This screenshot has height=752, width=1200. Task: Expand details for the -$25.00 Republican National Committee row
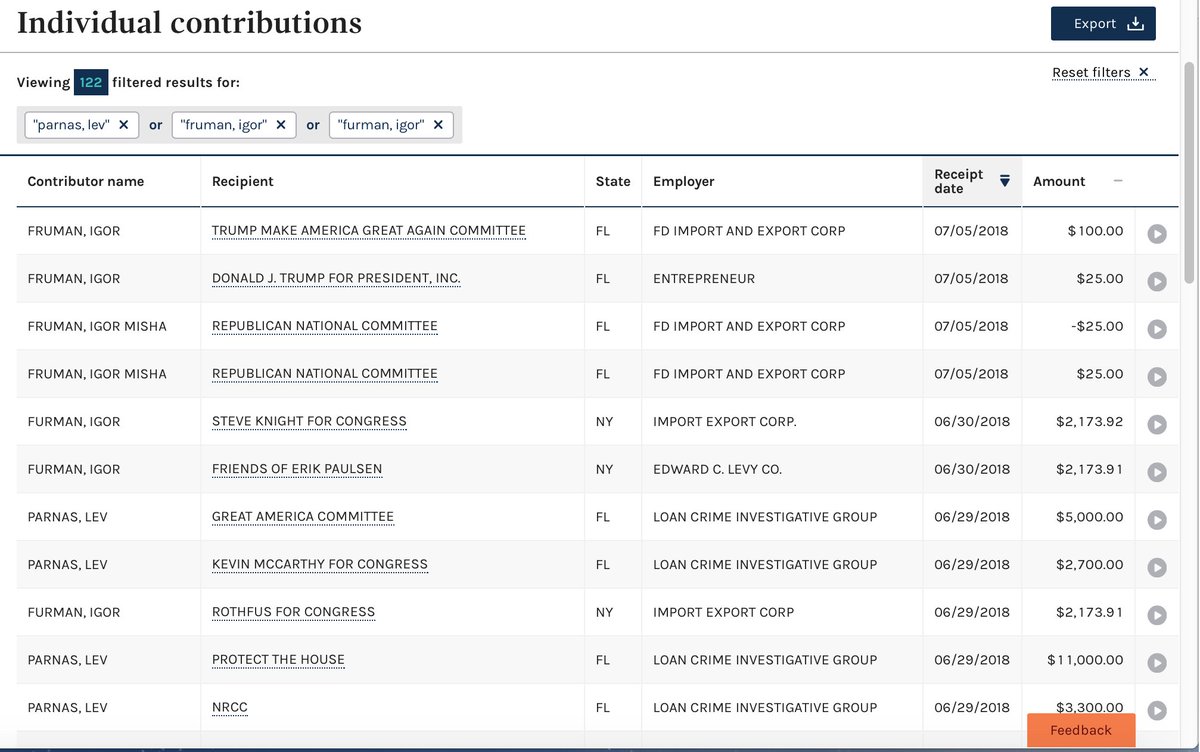[x=1157, y=329]
